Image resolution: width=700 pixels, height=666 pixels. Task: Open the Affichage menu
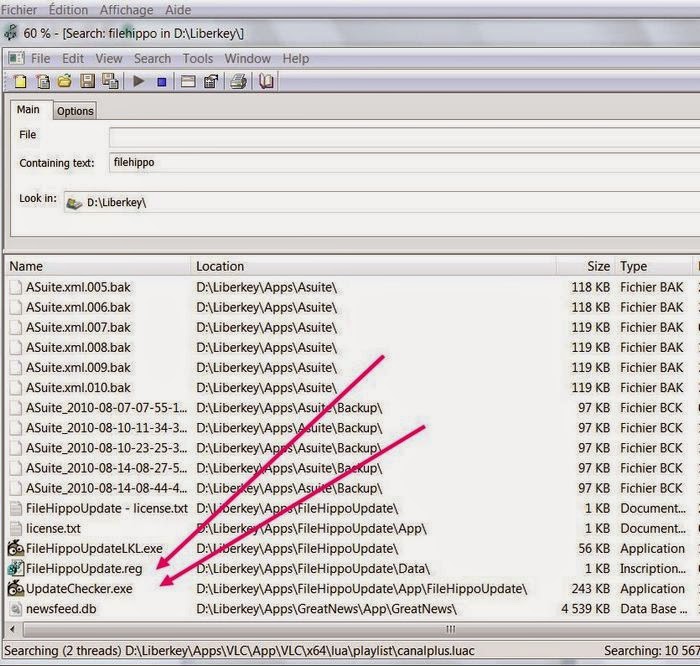(x=126, y=9)
